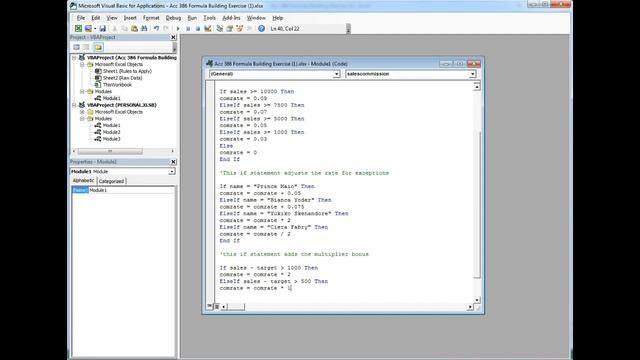Screen dimensions: 640x360
Task: Toggle Design Mode icon
Action: tap(208, 29)
